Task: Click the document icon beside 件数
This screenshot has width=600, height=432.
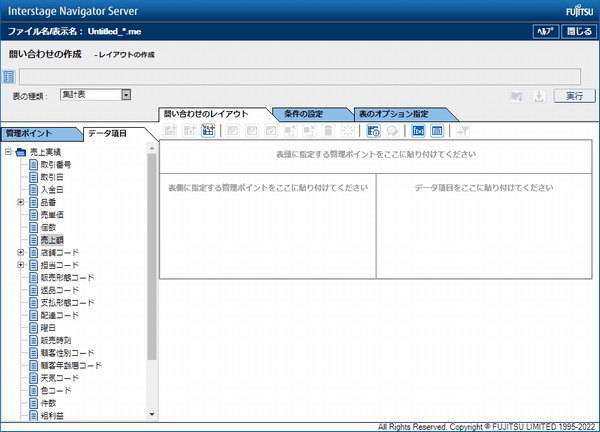Action: [34, 403]
